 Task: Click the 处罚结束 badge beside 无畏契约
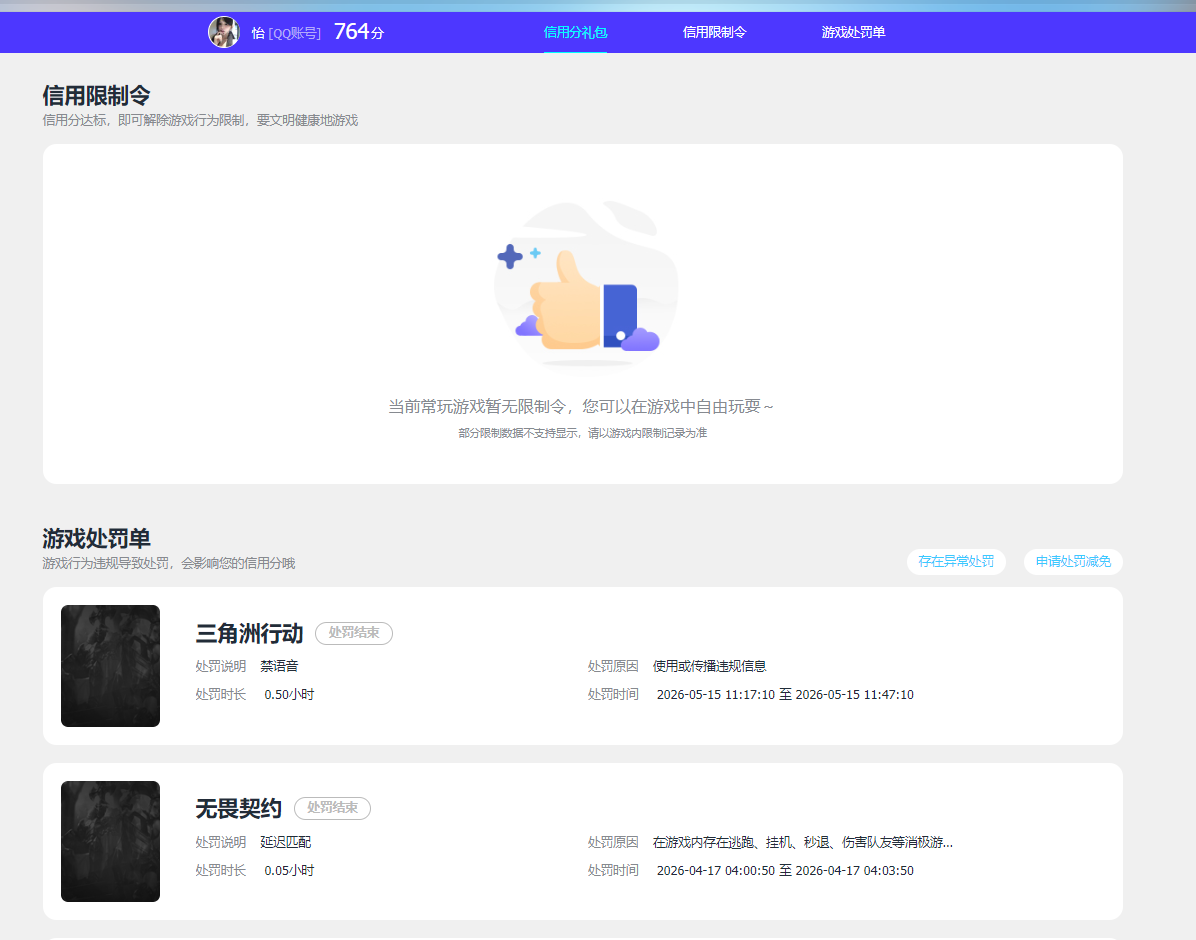333,808
